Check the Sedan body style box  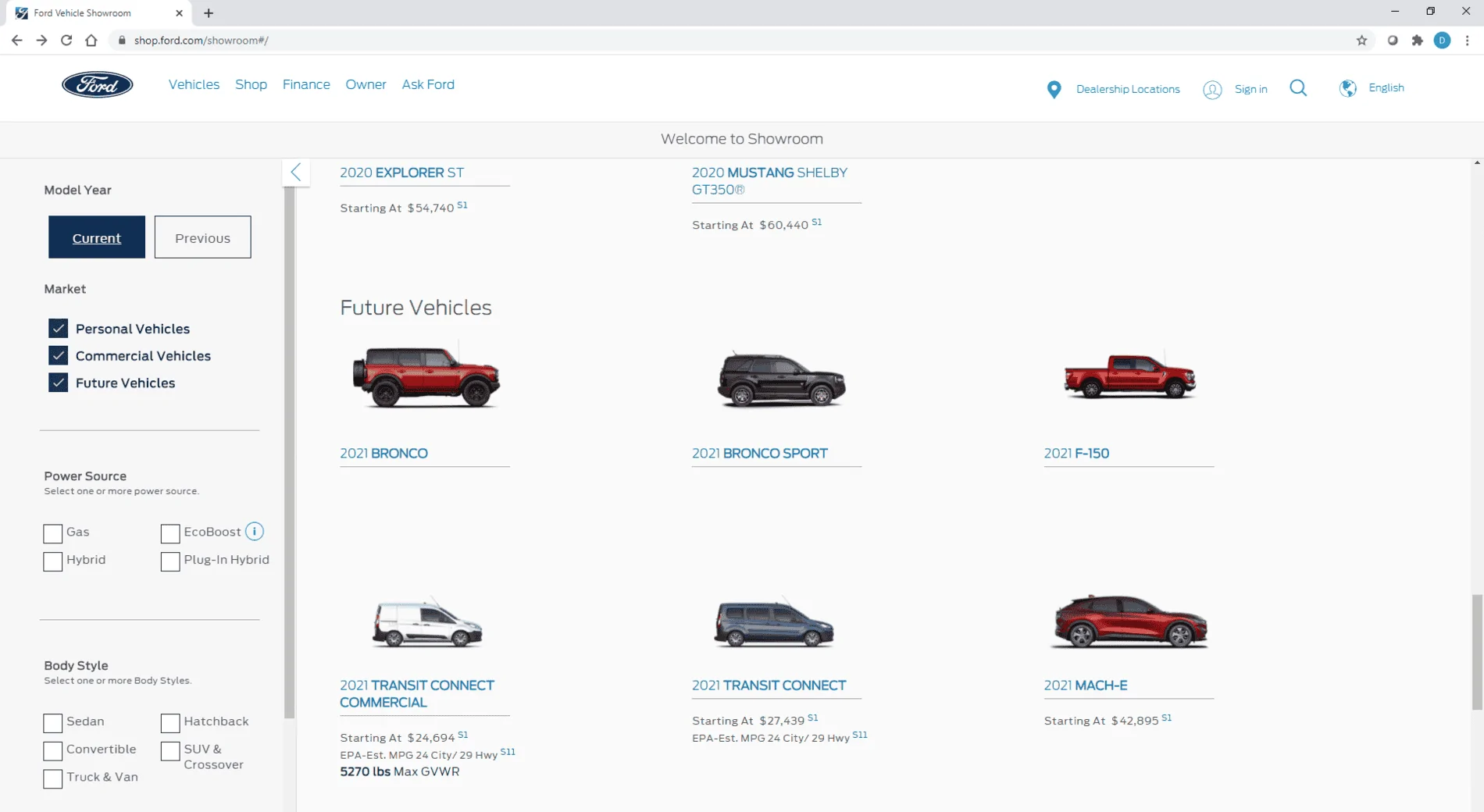[x=52, y=723]
